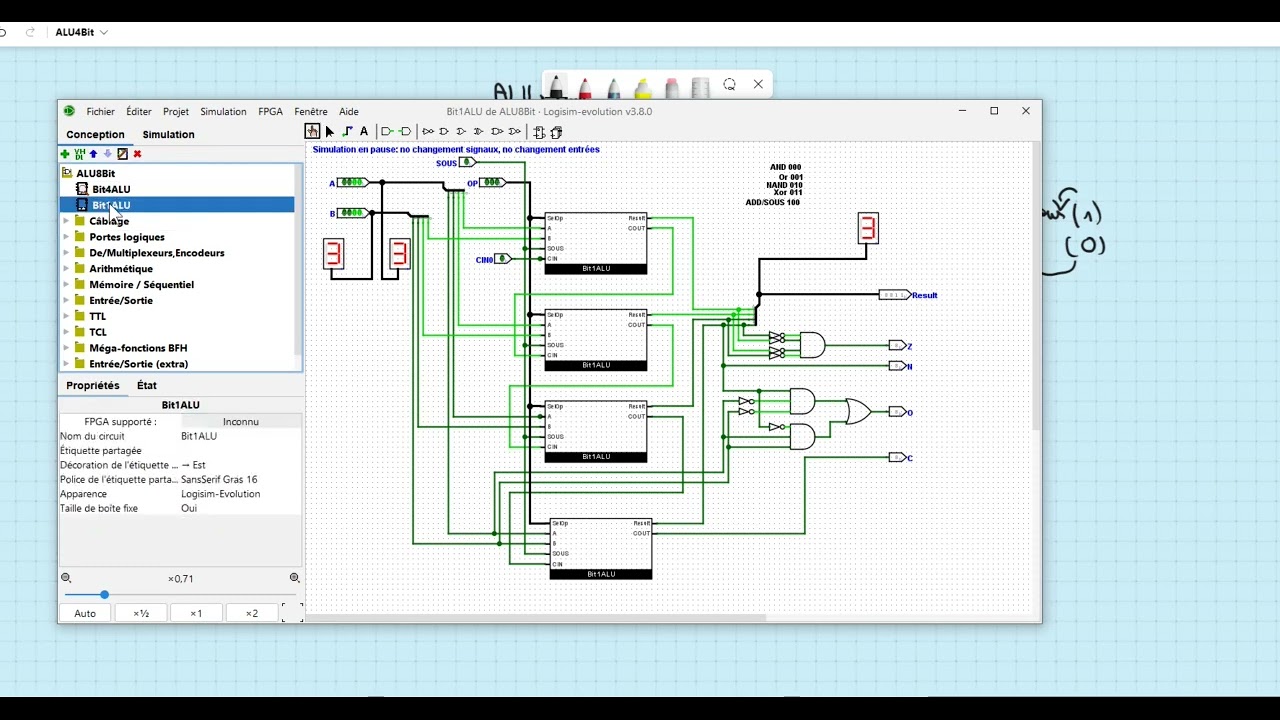Expand the Portes logiques folder
Viewport: 1280px width, 720px height.
click(x=66, y=237)
